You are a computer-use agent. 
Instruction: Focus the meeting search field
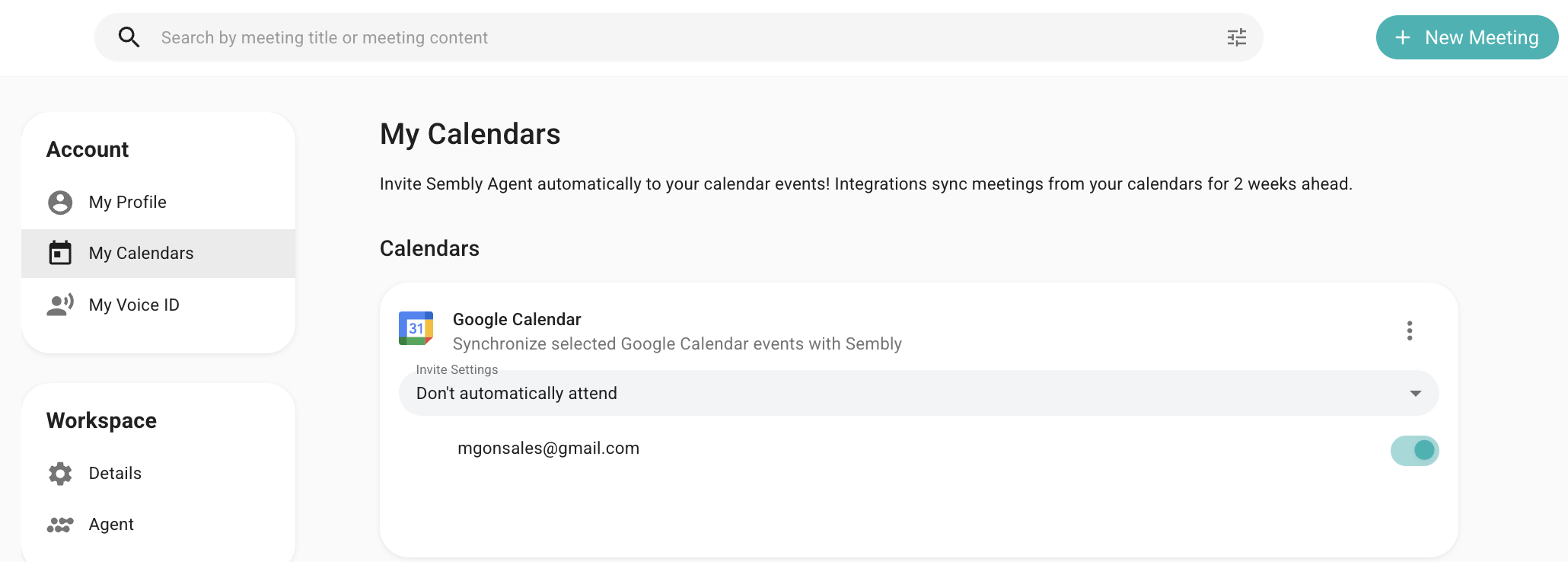pos(679,37)
